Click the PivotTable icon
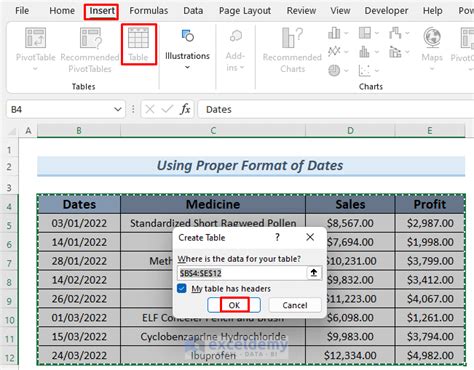 [x=35, y=38]
